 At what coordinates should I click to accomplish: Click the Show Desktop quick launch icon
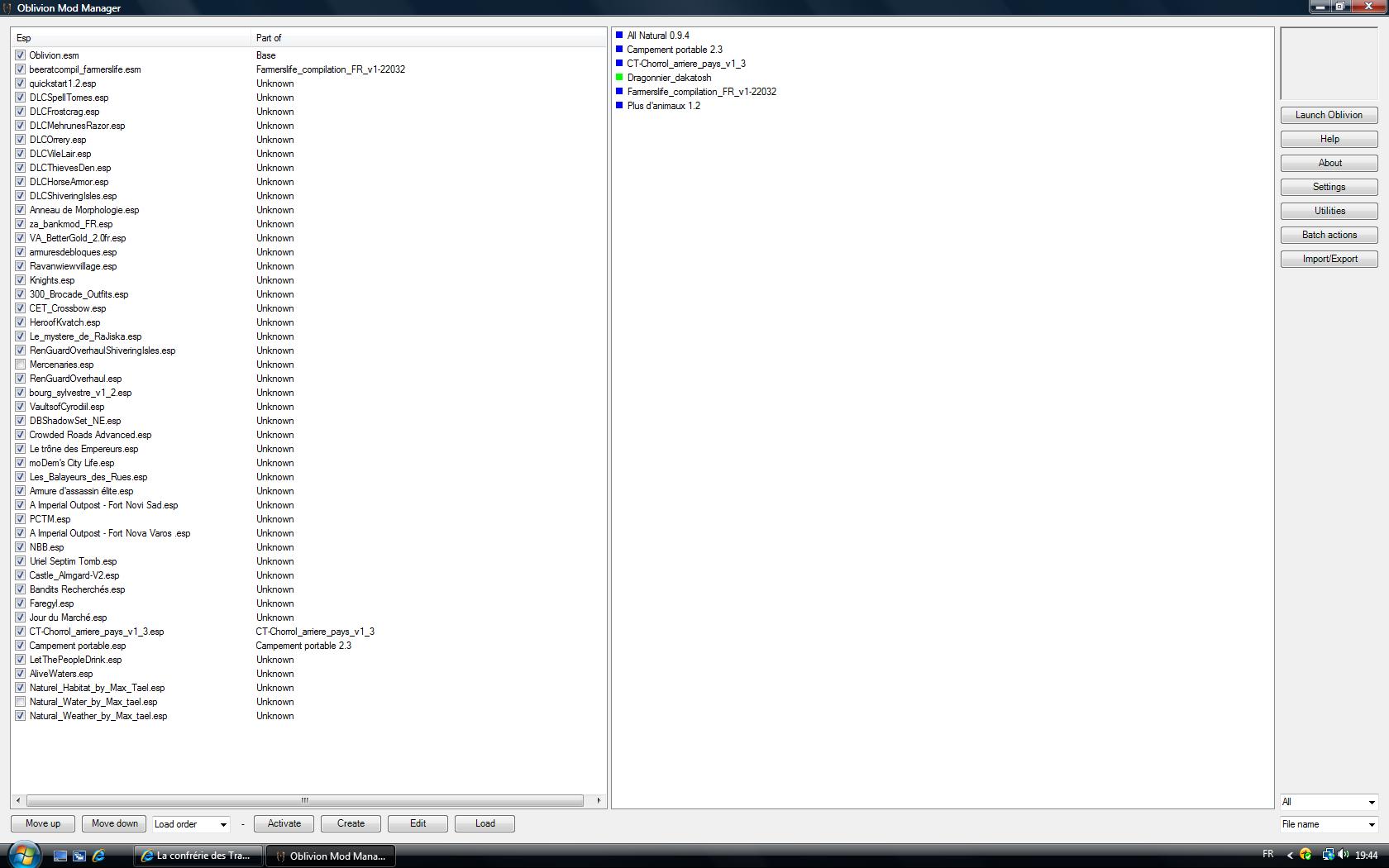(x=60, y=856)
